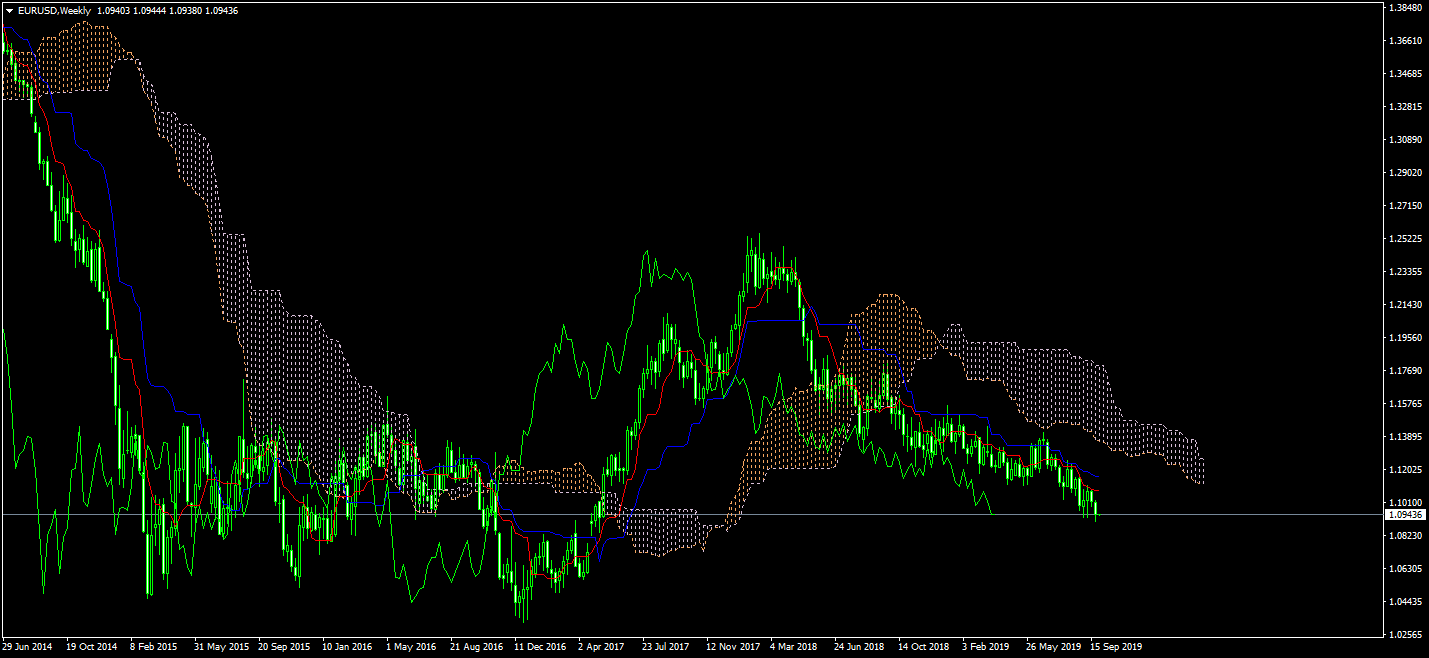Select the 1.13895 price axis label

(x=1404, y=437)
